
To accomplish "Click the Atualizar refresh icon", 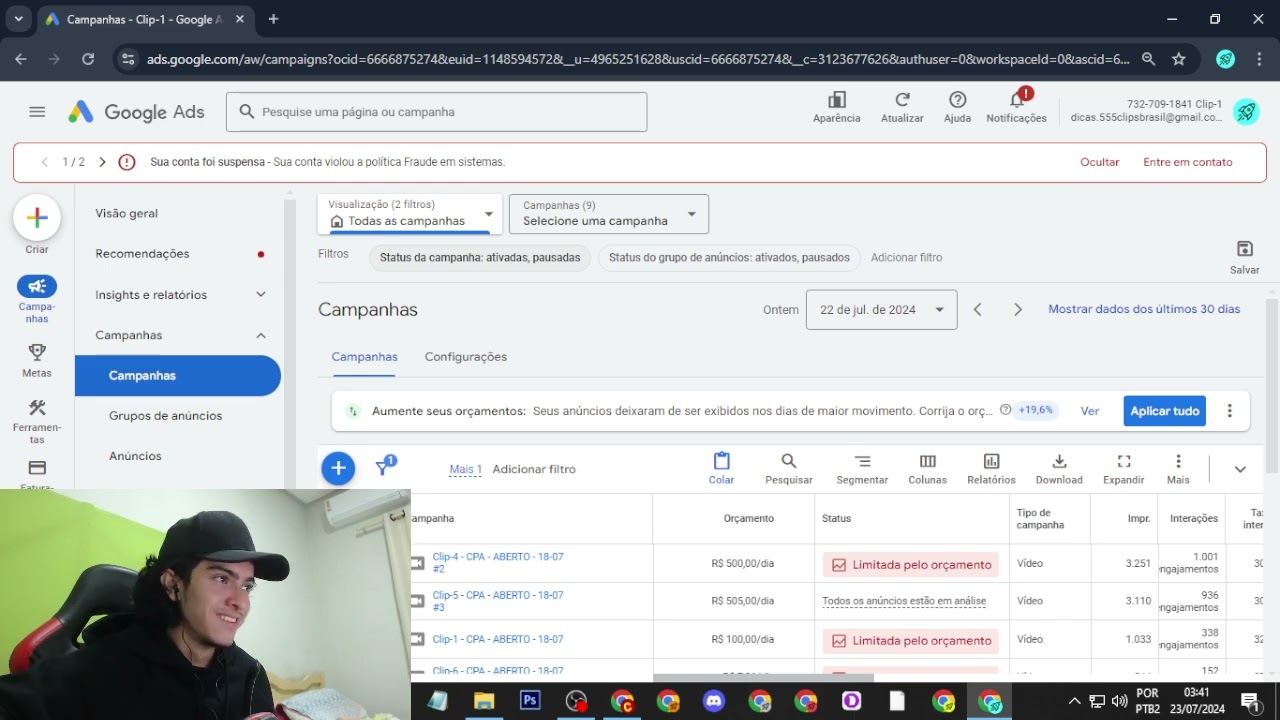I will (x=902, y=107).
